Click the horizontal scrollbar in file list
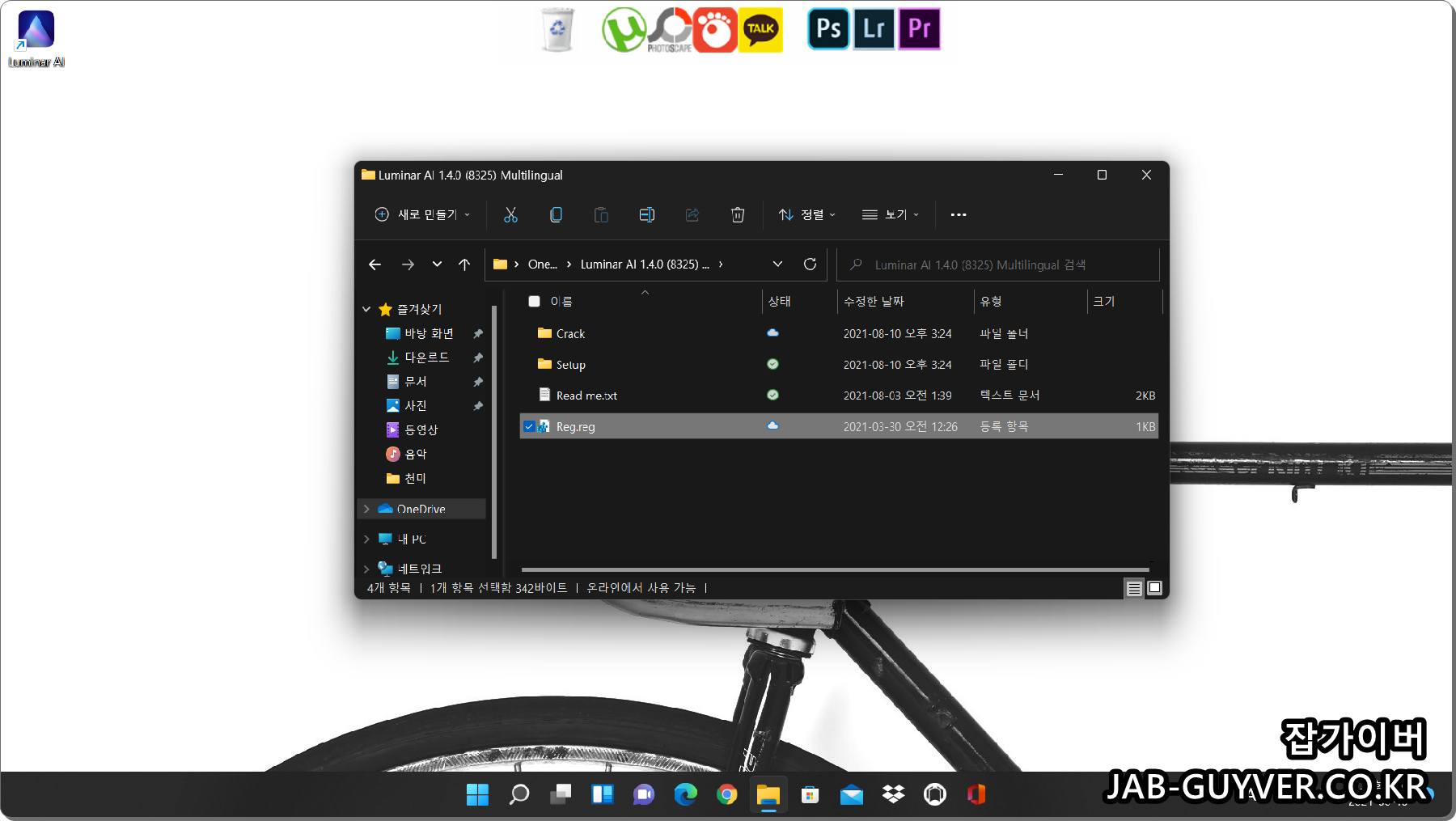 click(x=835, y=569)
